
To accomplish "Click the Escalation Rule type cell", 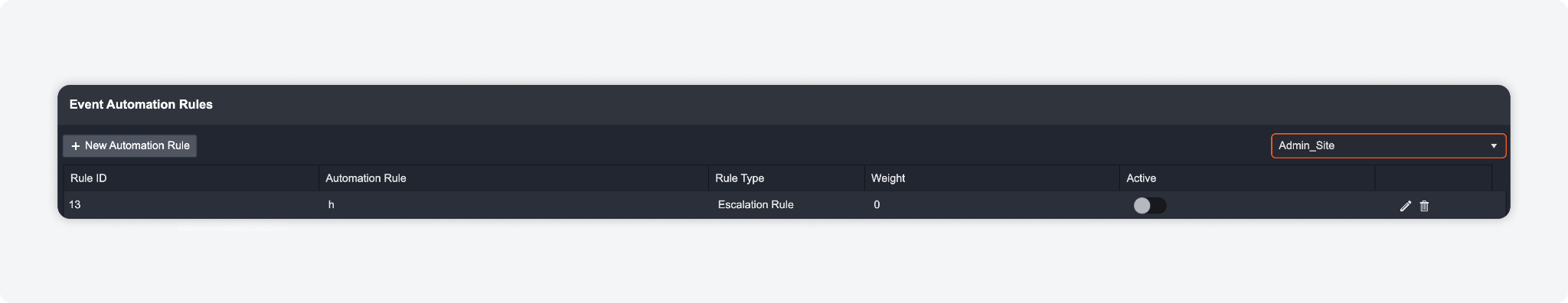I will [x=756, y=204].
